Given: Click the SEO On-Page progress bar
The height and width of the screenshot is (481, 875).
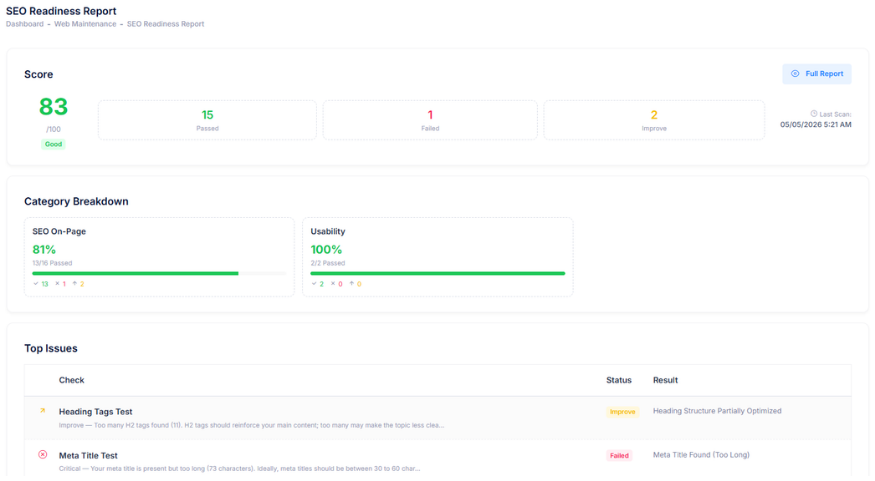Looking at the screenshot, I should pos(159,273).
